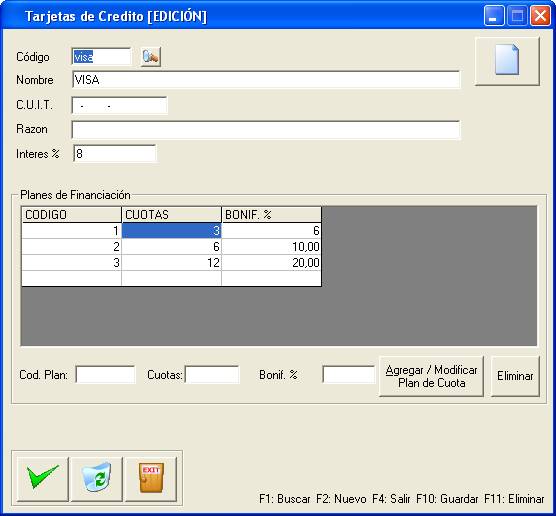Click Agregar / Modificar Plan de Cuota
The width and height of the screenshot is (556, 516).
coord(431,376)
